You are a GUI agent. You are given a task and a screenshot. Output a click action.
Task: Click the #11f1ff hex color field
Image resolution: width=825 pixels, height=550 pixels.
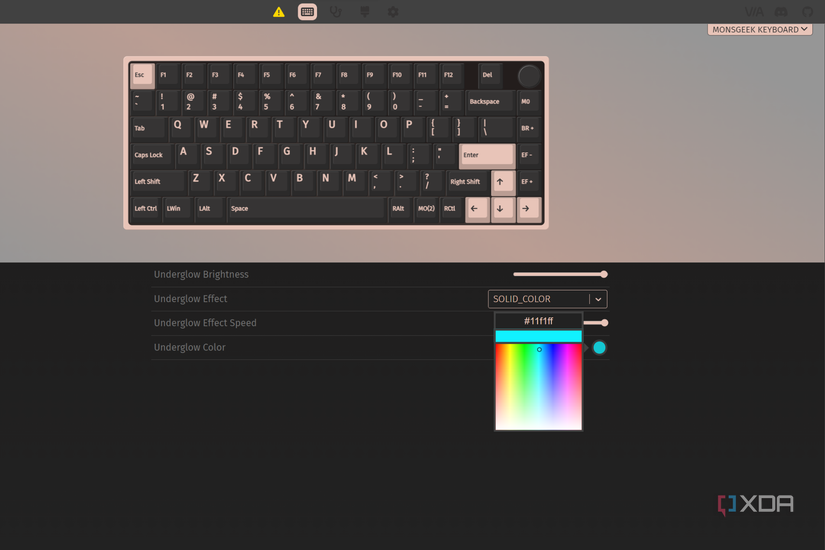coord(539,321)
